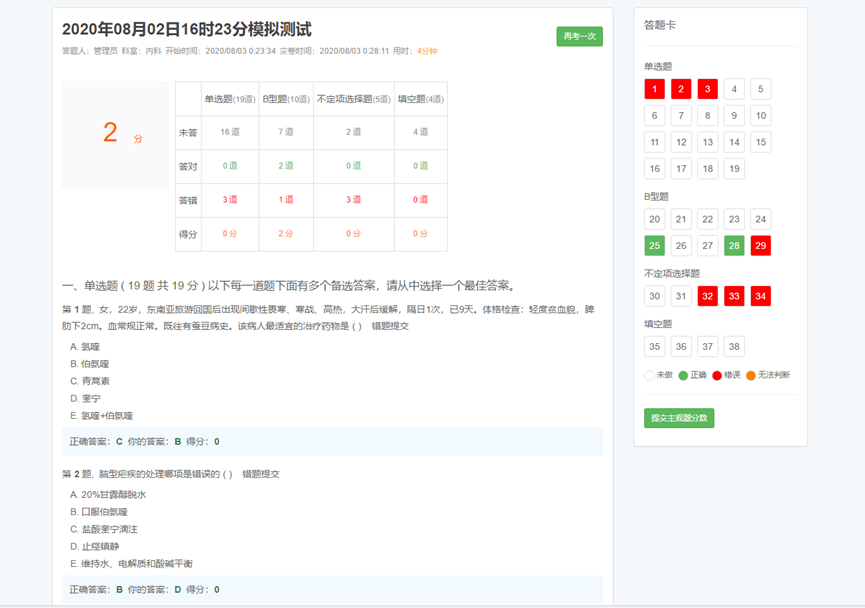Viewport: 865px width, 608px height.
Task: Click the green 再考一次 button
Action: (579, 36)
